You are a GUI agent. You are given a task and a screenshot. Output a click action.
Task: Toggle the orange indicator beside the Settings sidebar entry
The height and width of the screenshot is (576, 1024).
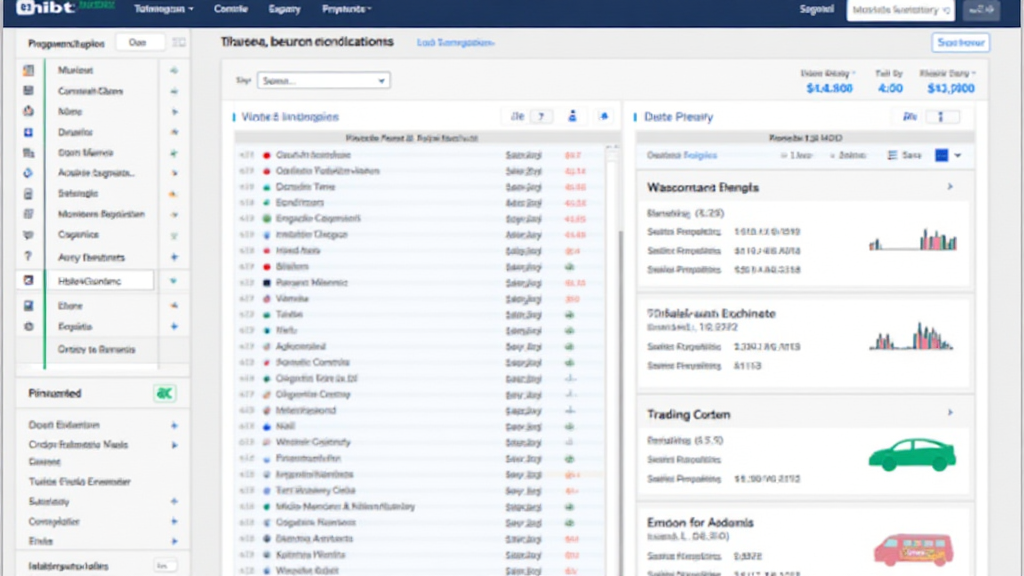click(x=172, y=192)
